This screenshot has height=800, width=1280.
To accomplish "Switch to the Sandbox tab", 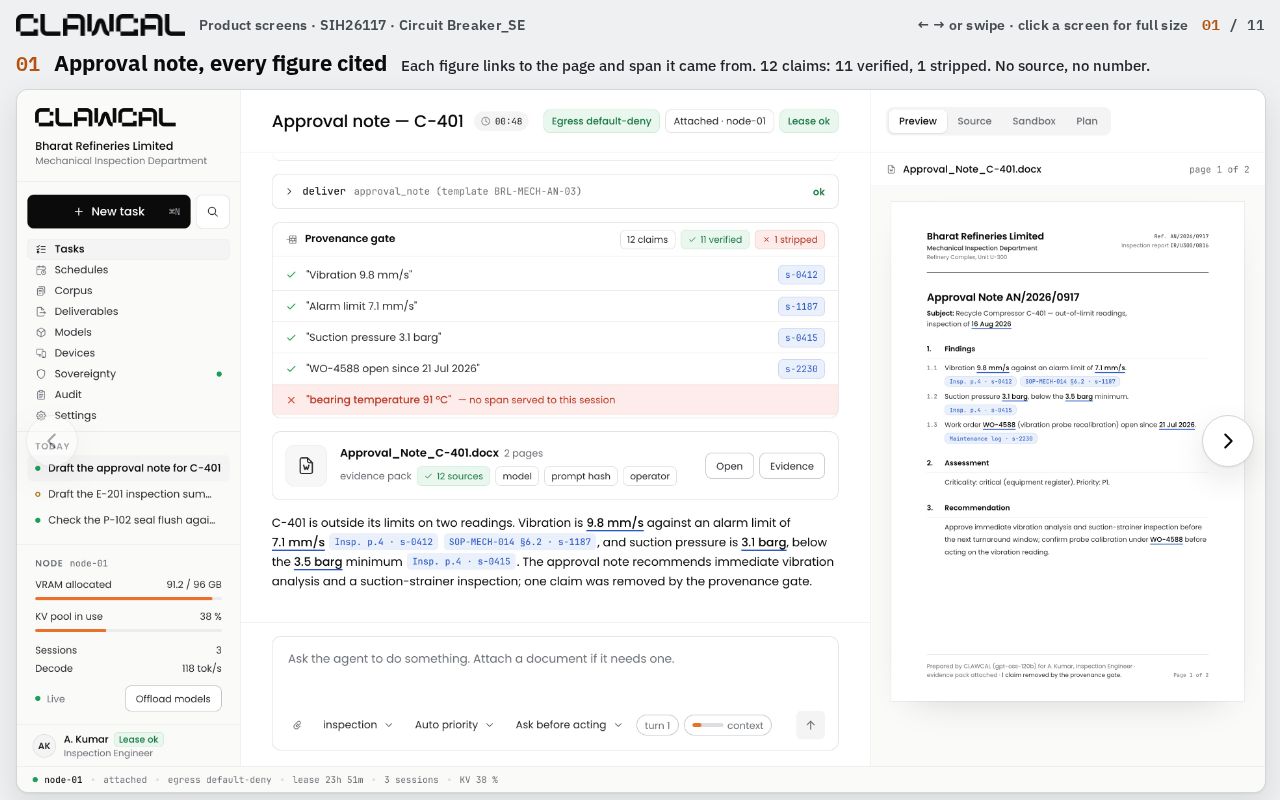I will click(x=1034, y=121).
